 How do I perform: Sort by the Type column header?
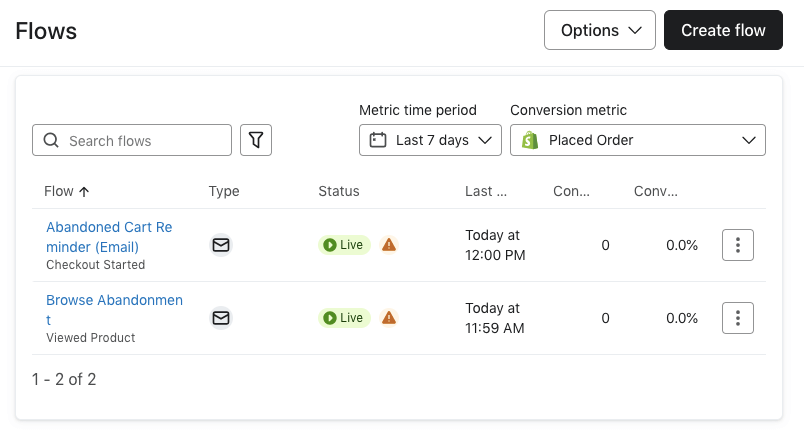224,191
